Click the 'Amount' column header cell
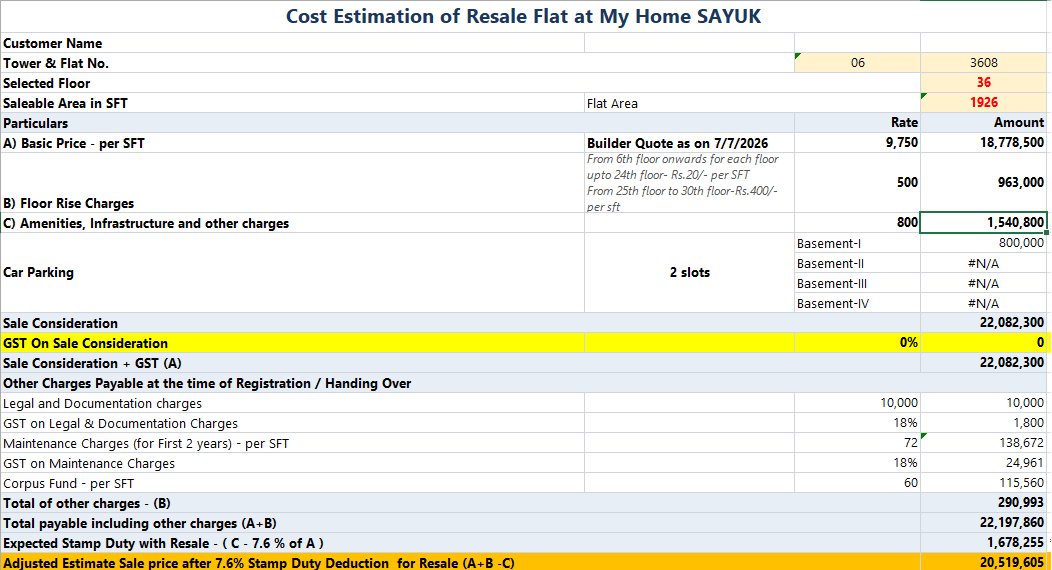The width and height of the screenshot is (1052, 570). (984, 123)
